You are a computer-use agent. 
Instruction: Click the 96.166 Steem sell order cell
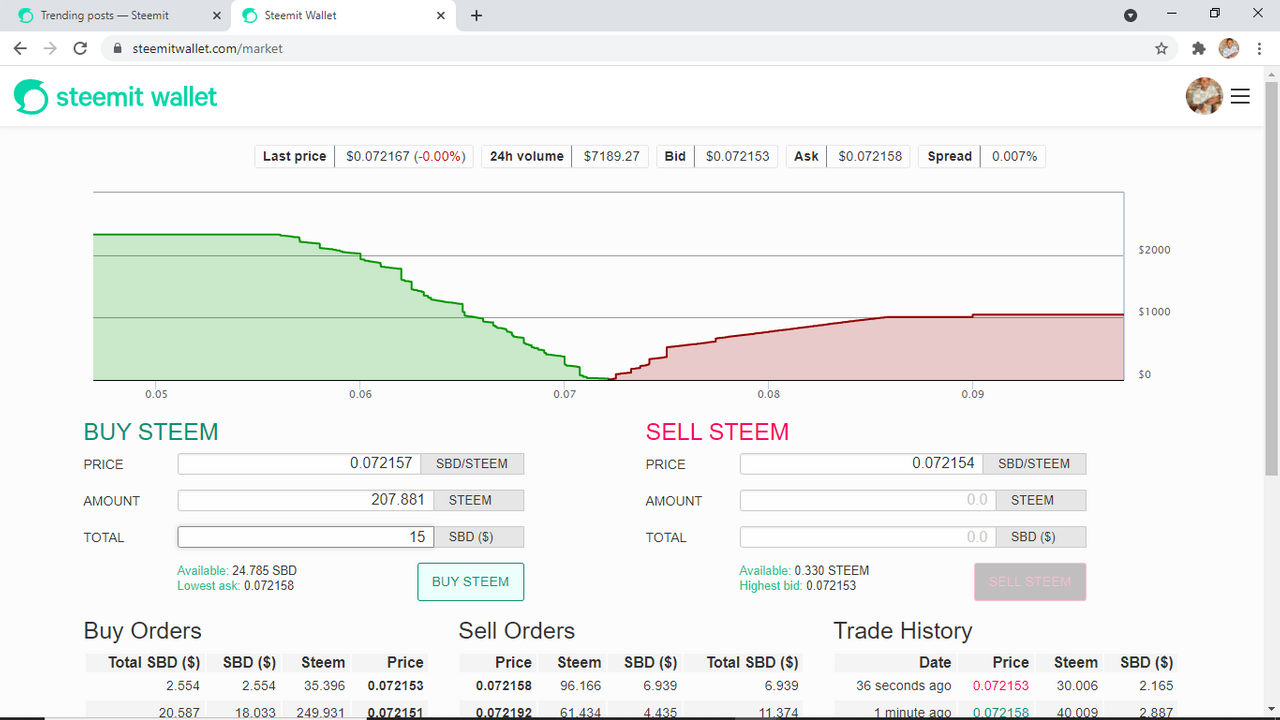(580, 686)
